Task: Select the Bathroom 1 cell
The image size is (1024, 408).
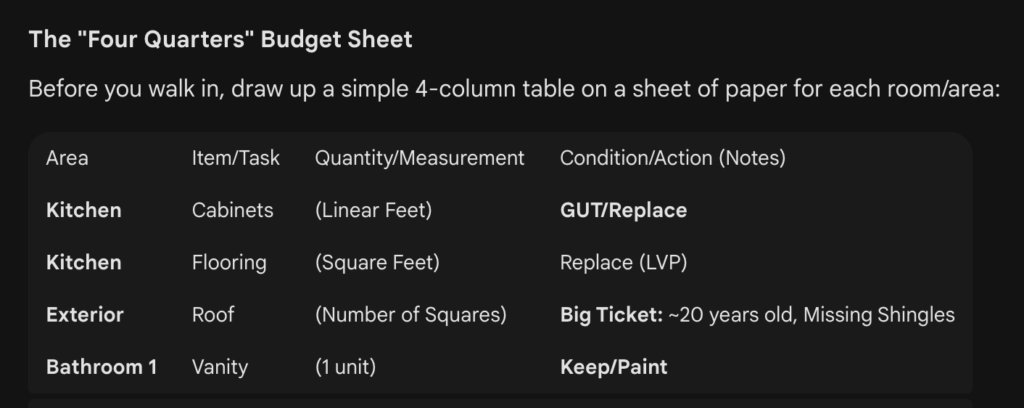Action: click(101, 367)
